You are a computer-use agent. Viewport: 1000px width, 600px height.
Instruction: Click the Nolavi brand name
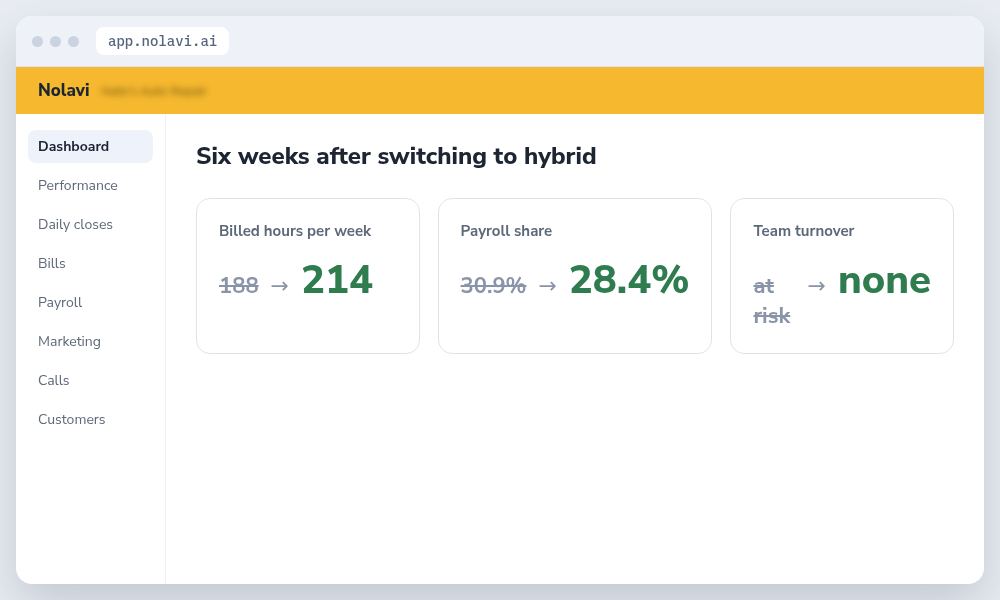point(64,90)
